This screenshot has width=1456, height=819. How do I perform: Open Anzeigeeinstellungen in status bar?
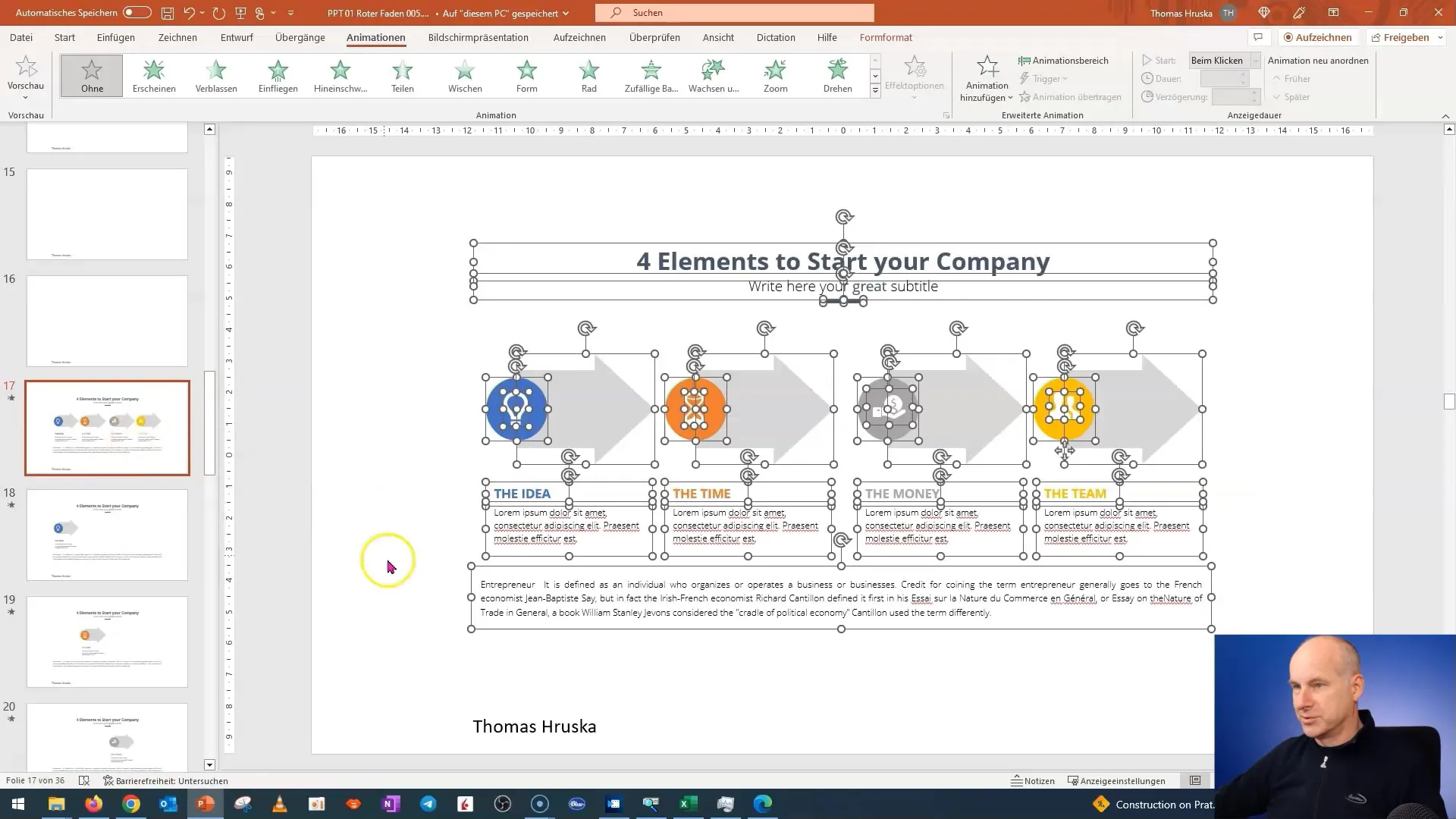1116,781
